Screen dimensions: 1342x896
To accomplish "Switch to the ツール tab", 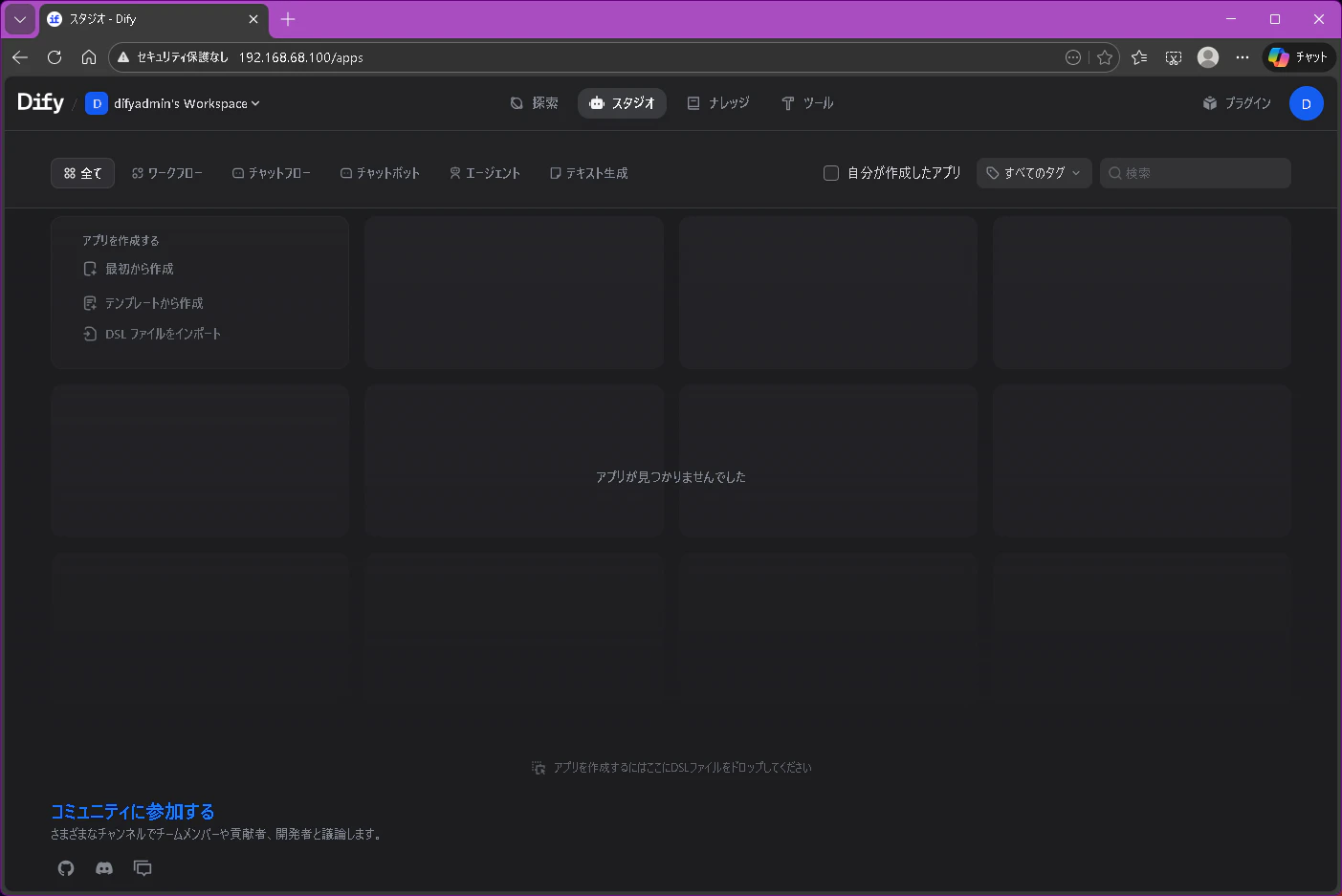I will [807, 103].
